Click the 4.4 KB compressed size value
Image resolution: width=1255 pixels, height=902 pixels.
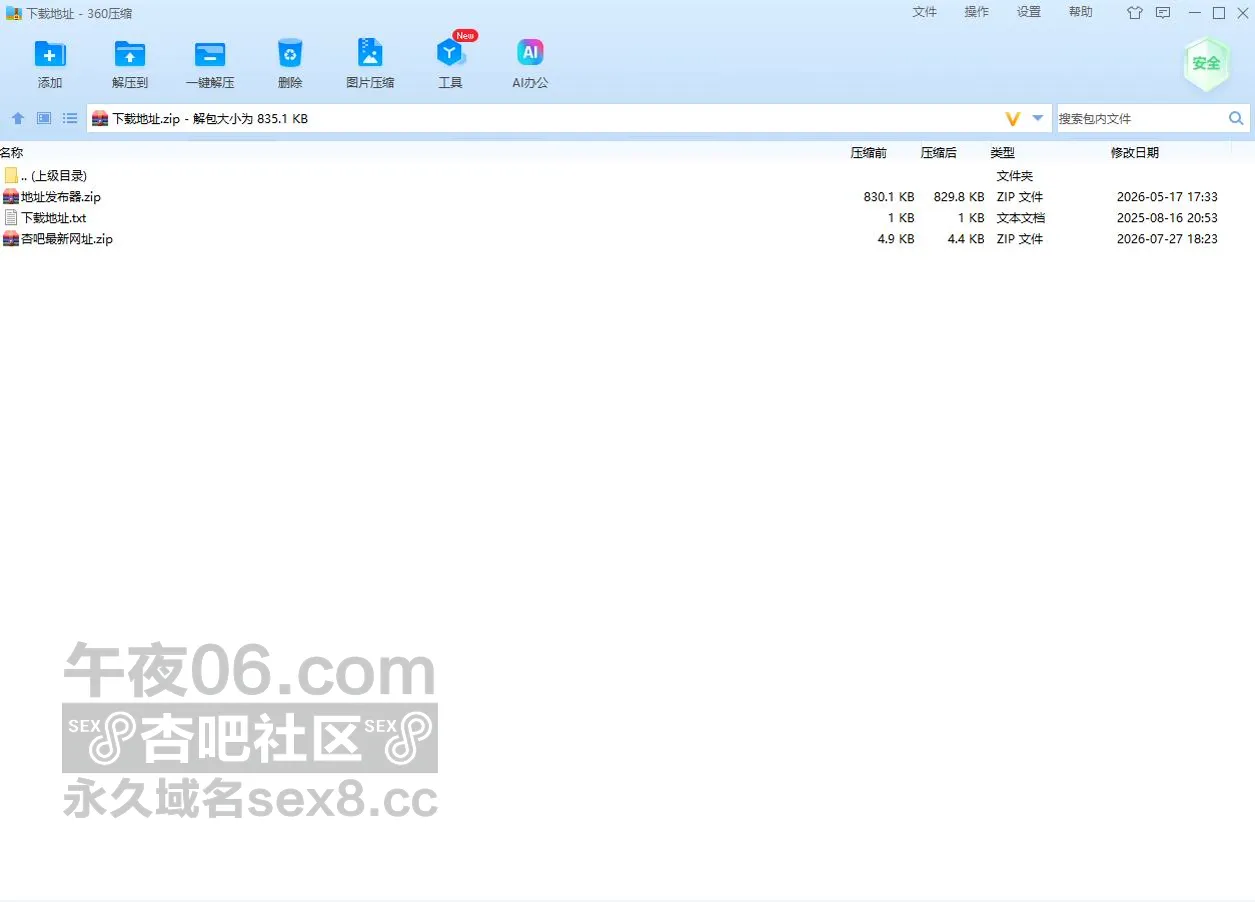pyautogui.click(x=966, y=239)
